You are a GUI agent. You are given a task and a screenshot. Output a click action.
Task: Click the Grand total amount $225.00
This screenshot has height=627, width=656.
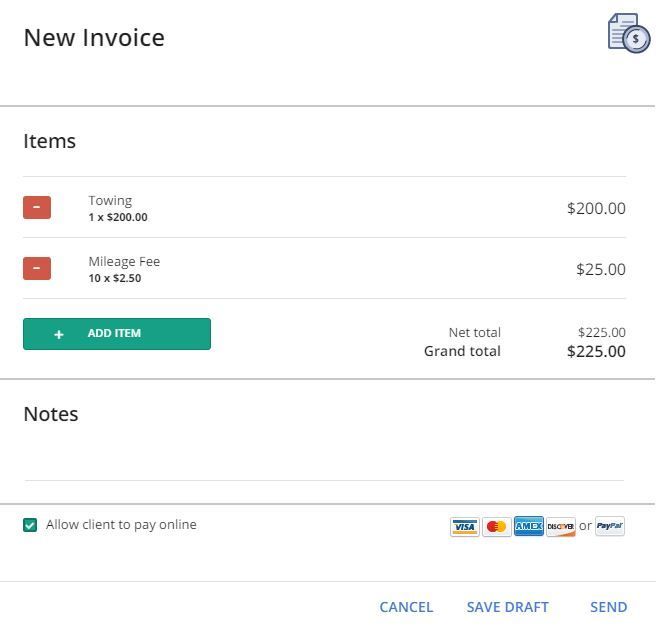[x=596, y=351]
